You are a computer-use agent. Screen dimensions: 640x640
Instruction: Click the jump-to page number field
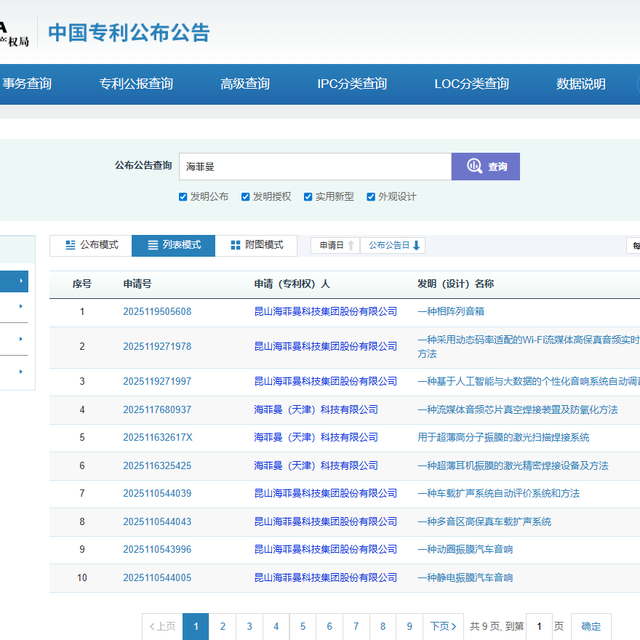coord(539,627)
